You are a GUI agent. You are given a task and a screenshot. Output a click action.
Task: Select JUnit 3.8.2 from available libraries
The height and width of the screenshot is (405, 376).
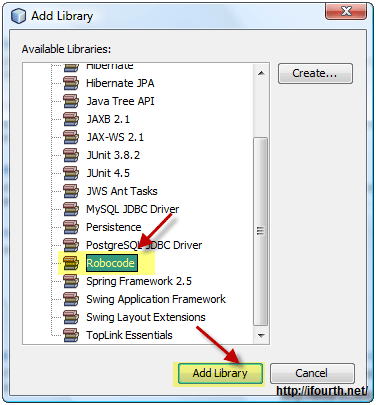coord(113,155)
